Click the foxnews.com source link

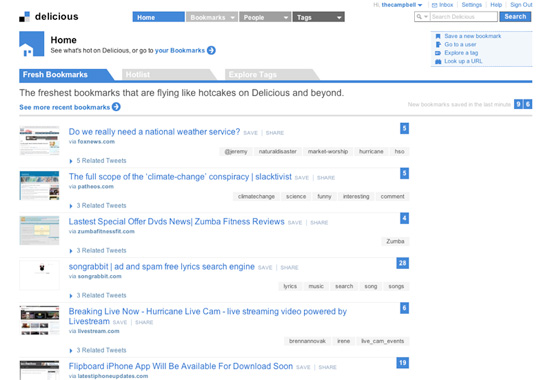coord(96,142)
